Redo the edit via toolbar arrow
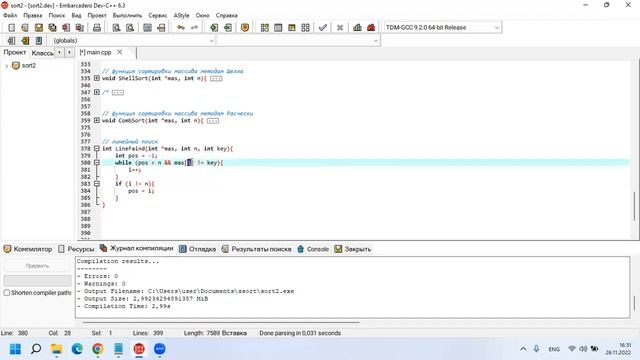The height and width of the screenshot is (360, 640). pyautogui.click(x=194, y=27)
